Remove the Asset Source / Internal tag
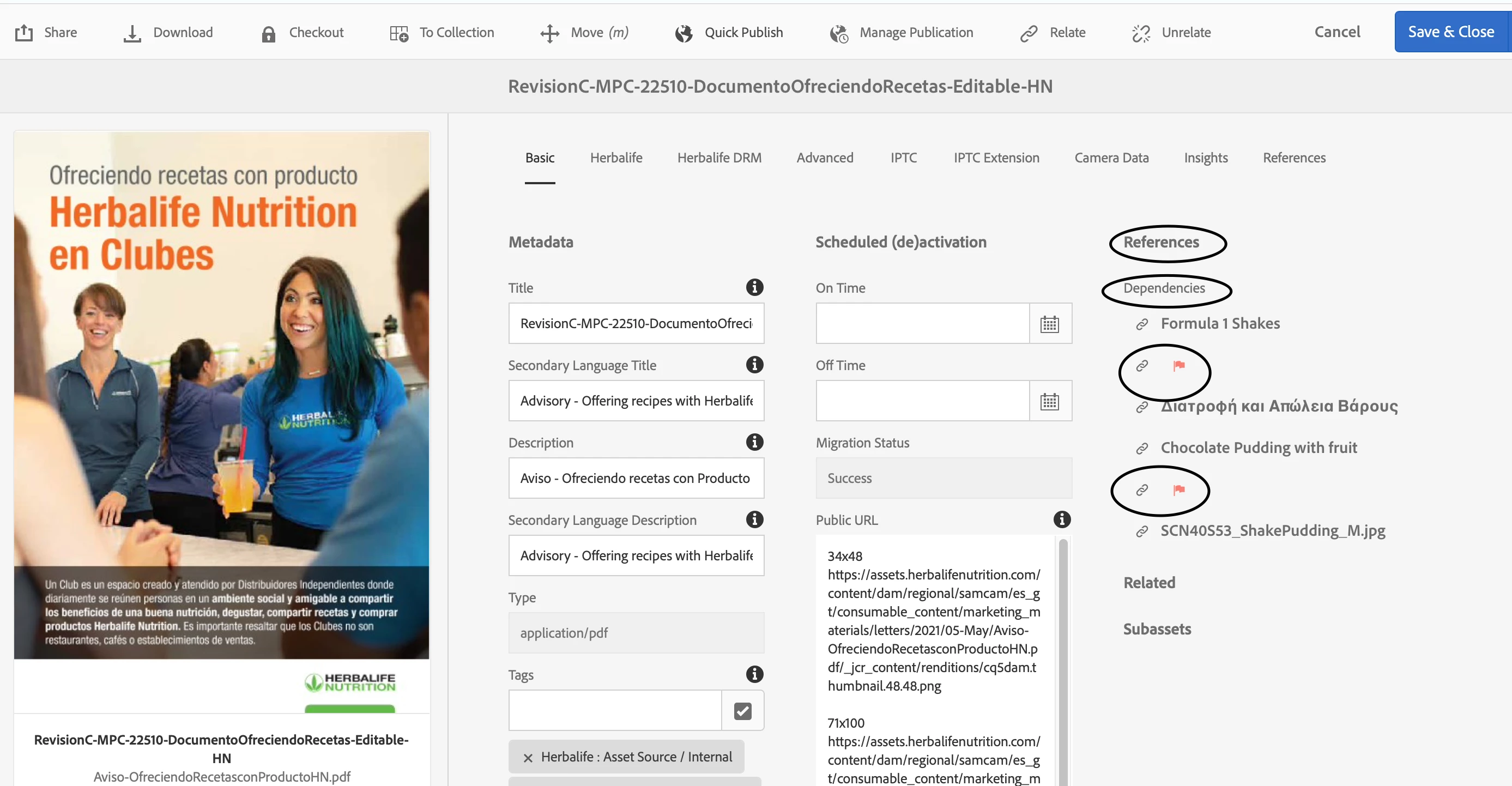This screenshot has height=786, width=1512. [x=528, y=757]
